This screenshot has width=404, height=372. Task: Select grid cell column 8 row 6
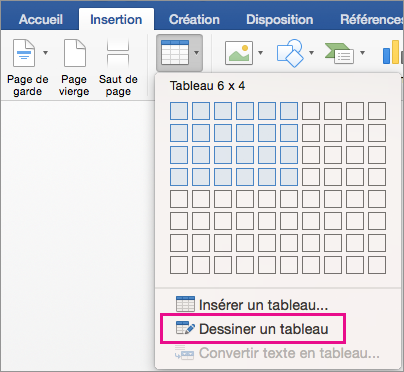[333, 221]
